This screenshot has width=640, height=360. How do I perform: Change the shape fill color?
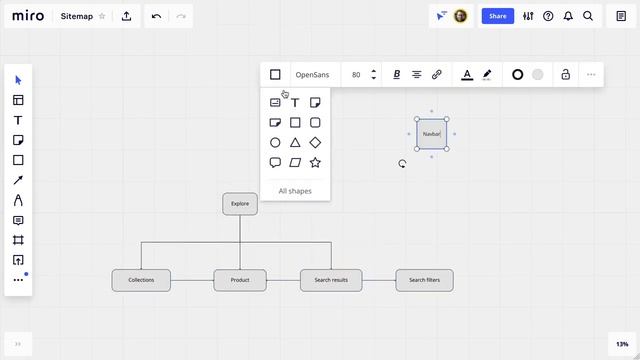click(x=538, y=74)
